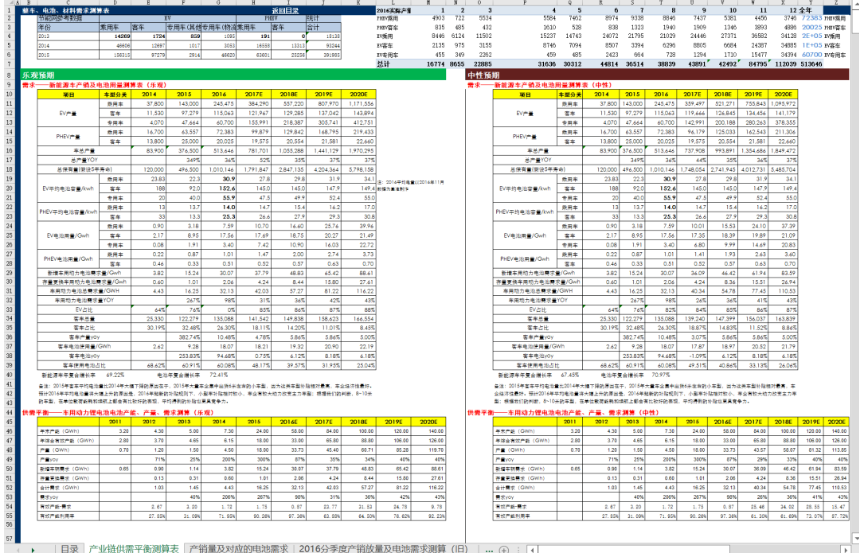Image resolution: width=859 pixels, height=553 pixels.
Task: Select 2020E header in optimistic supply table
Action: pyautogui.click(x=428, y=421)
